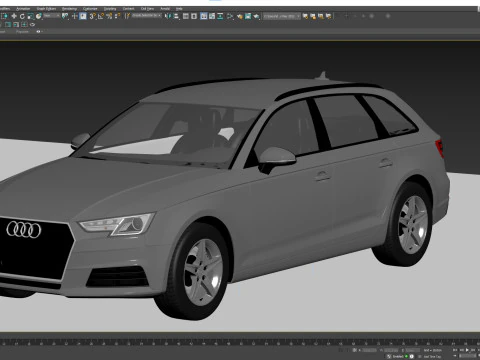Screen dimensions: 480x360
Task: Open the Help menu
Action: [x=179, y=9]
